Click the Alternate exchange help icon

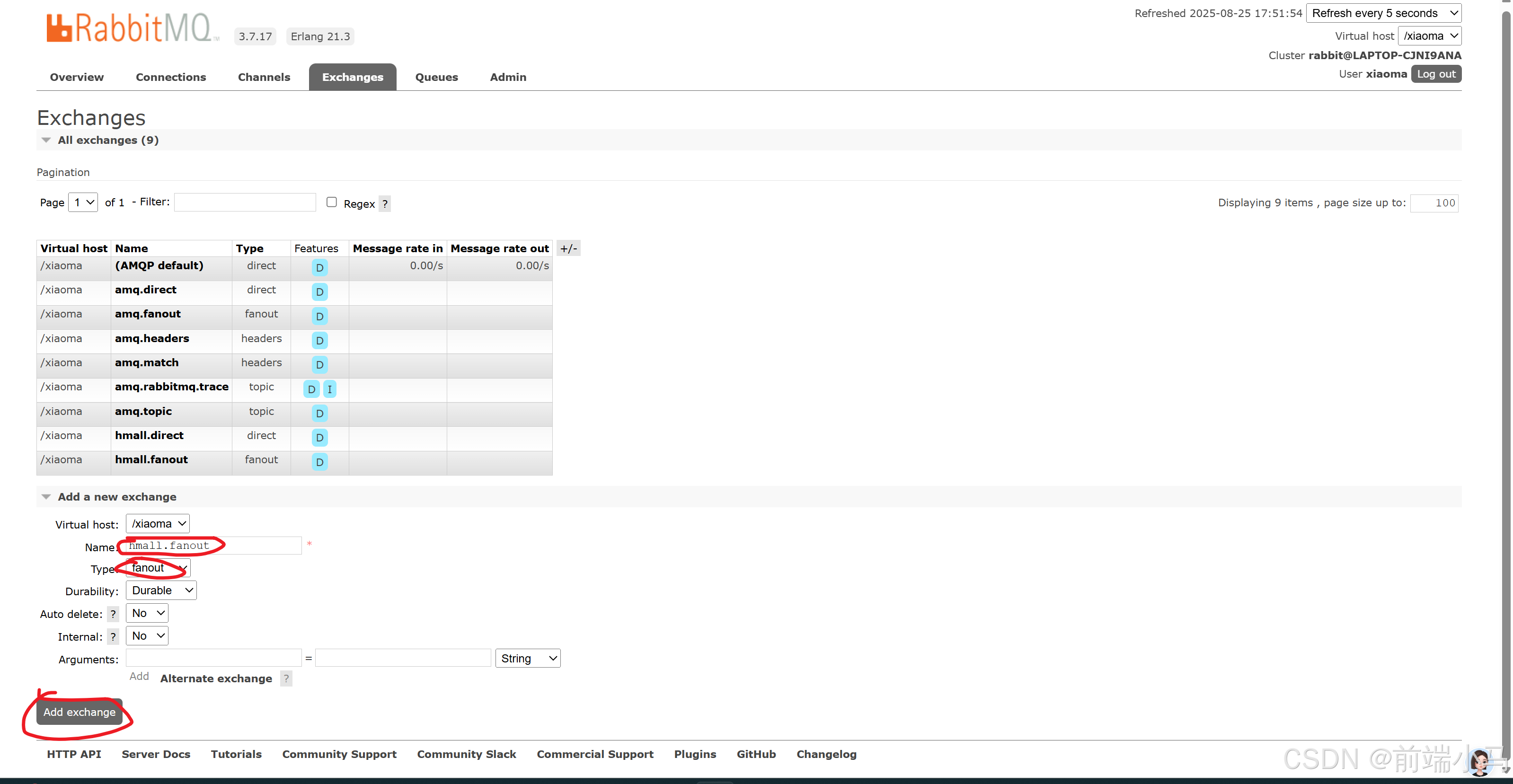286,678
